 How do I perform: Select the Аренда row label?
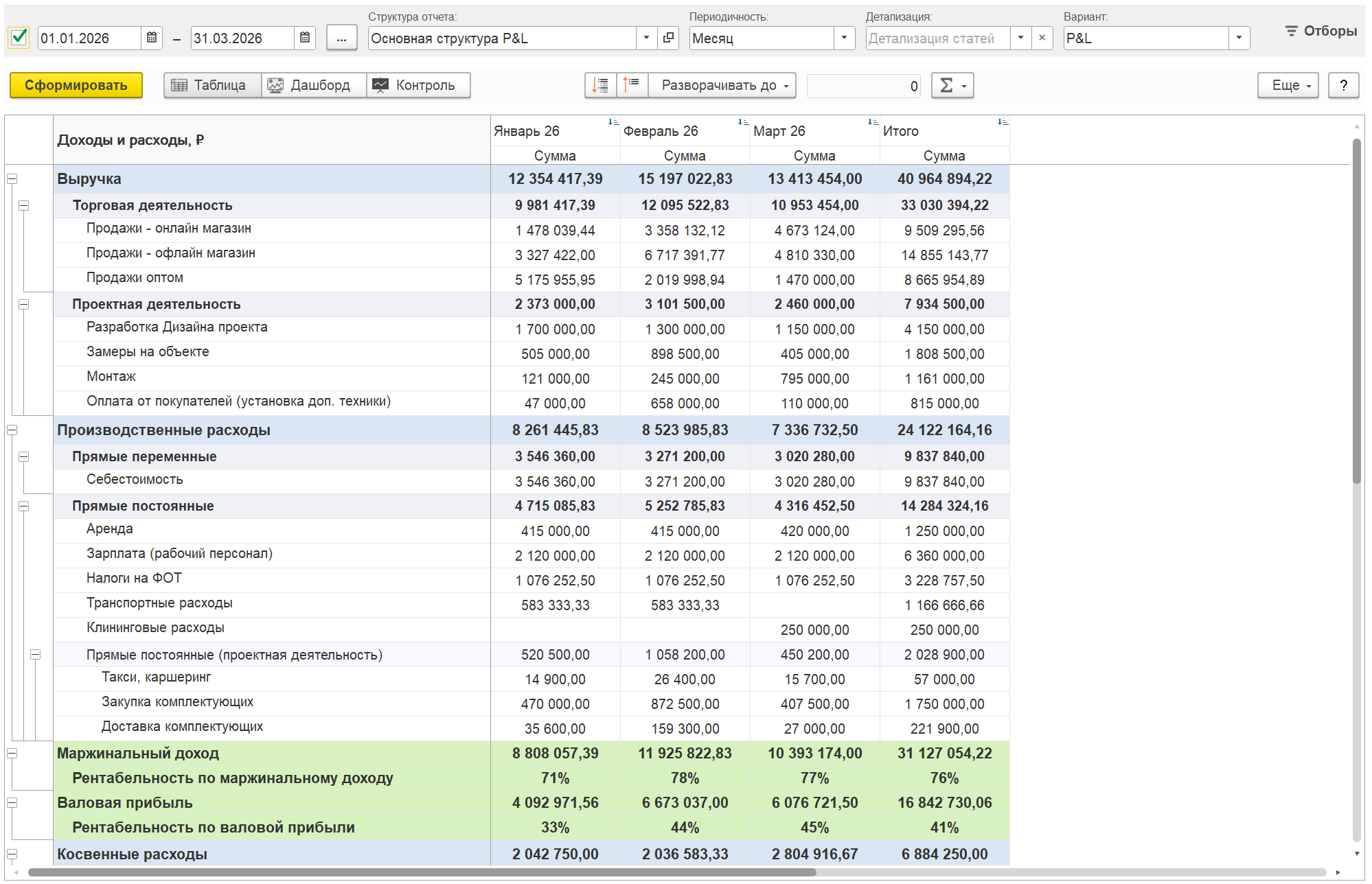(x=110, y=529)
